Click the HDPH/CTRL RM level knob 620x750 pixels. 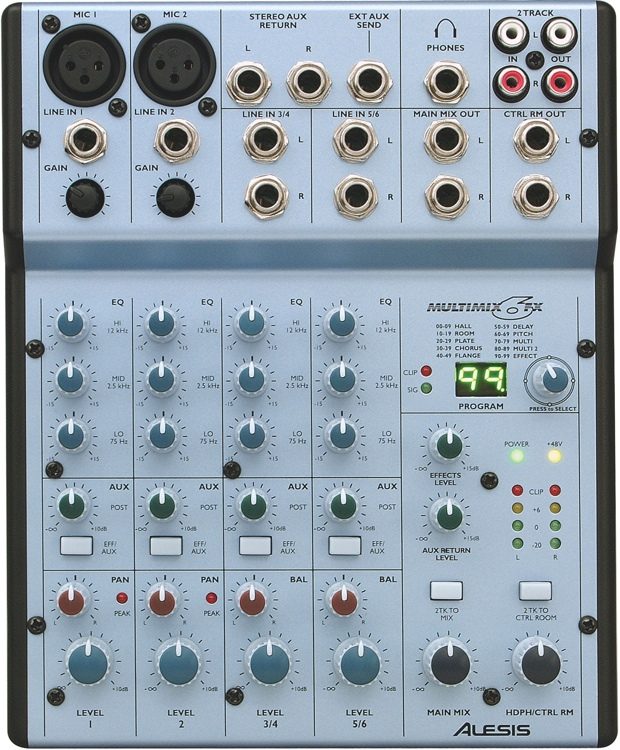click(x=541, y=663)
